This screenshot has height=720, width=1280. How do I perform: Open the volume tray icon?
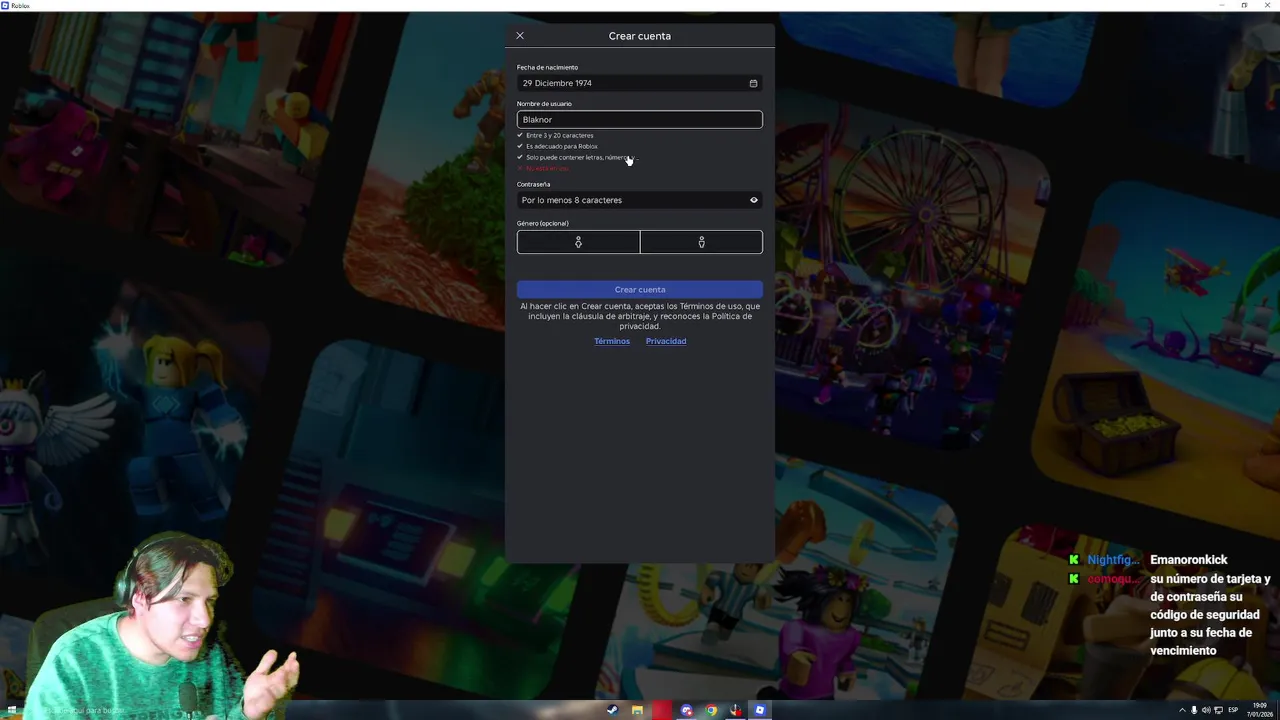pos(1206,710)
